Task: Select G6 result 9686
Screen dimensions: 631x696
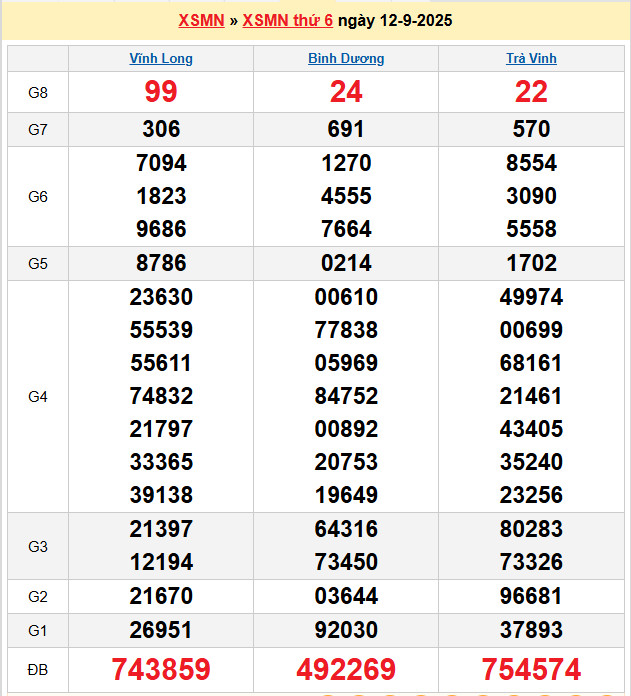Action: pos(161,229)
